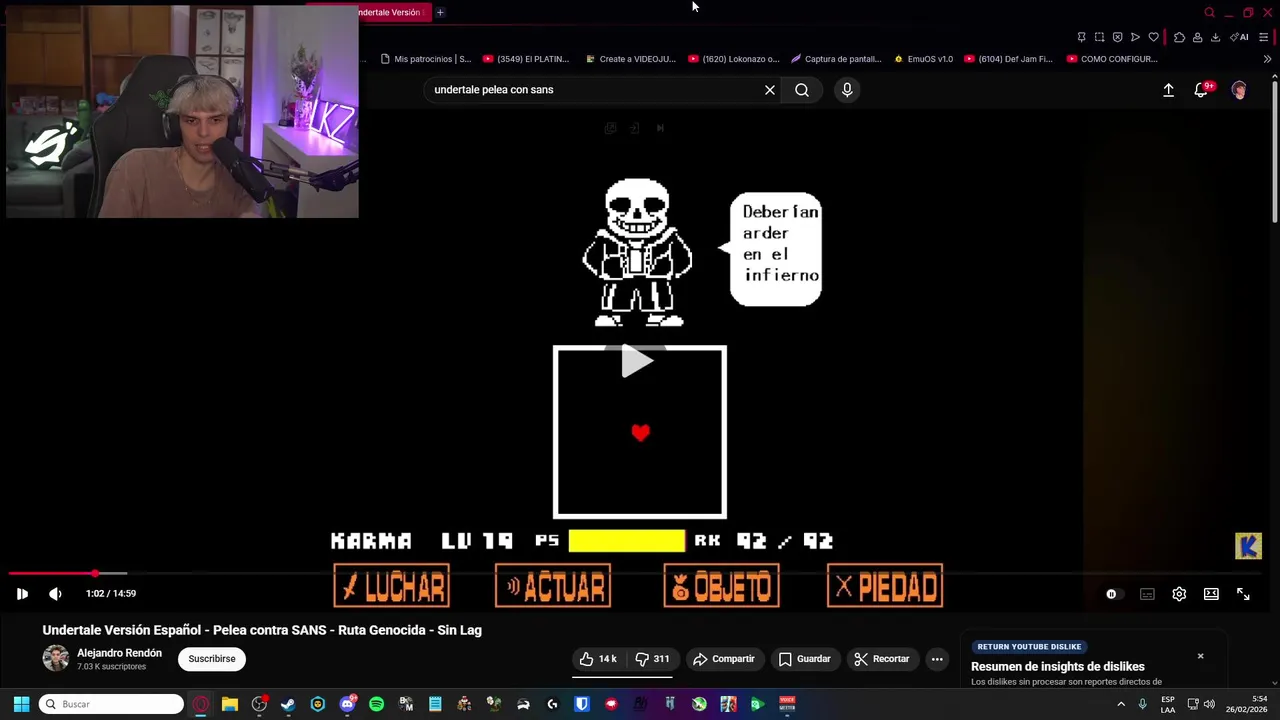Open the browser extensions cube icon

pos(1179,37)
